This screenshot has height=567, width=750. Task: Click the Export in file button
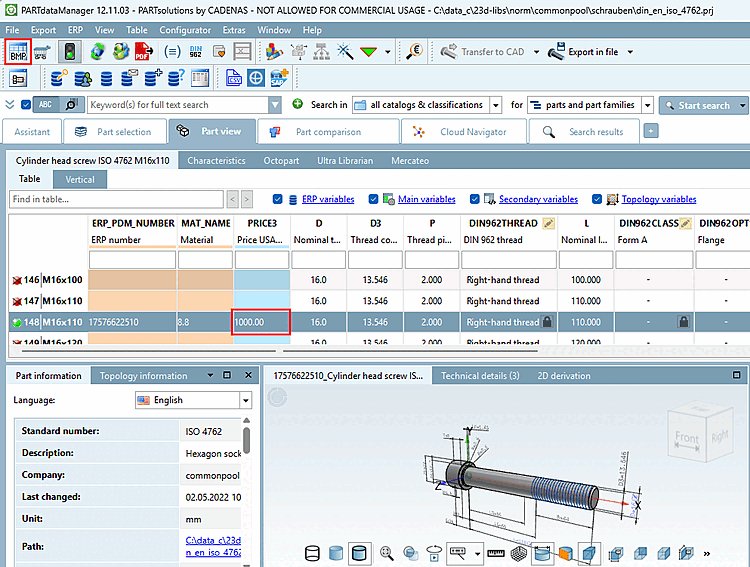583,52
